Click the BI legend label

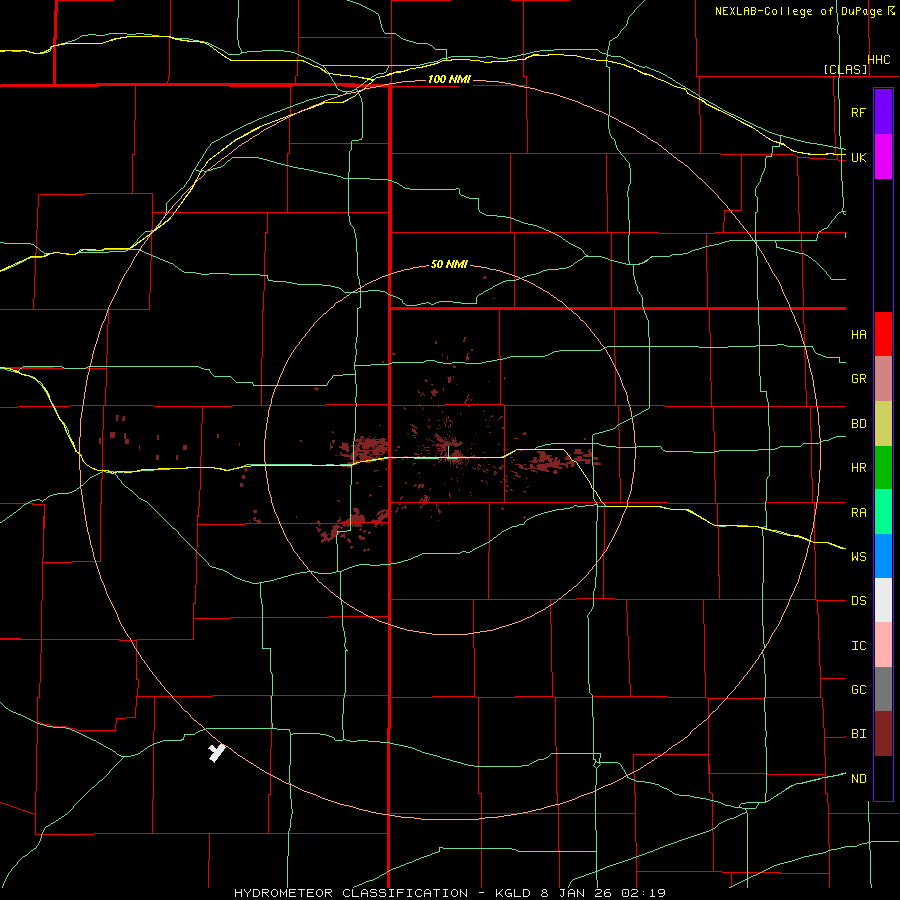tap(858, 734)
